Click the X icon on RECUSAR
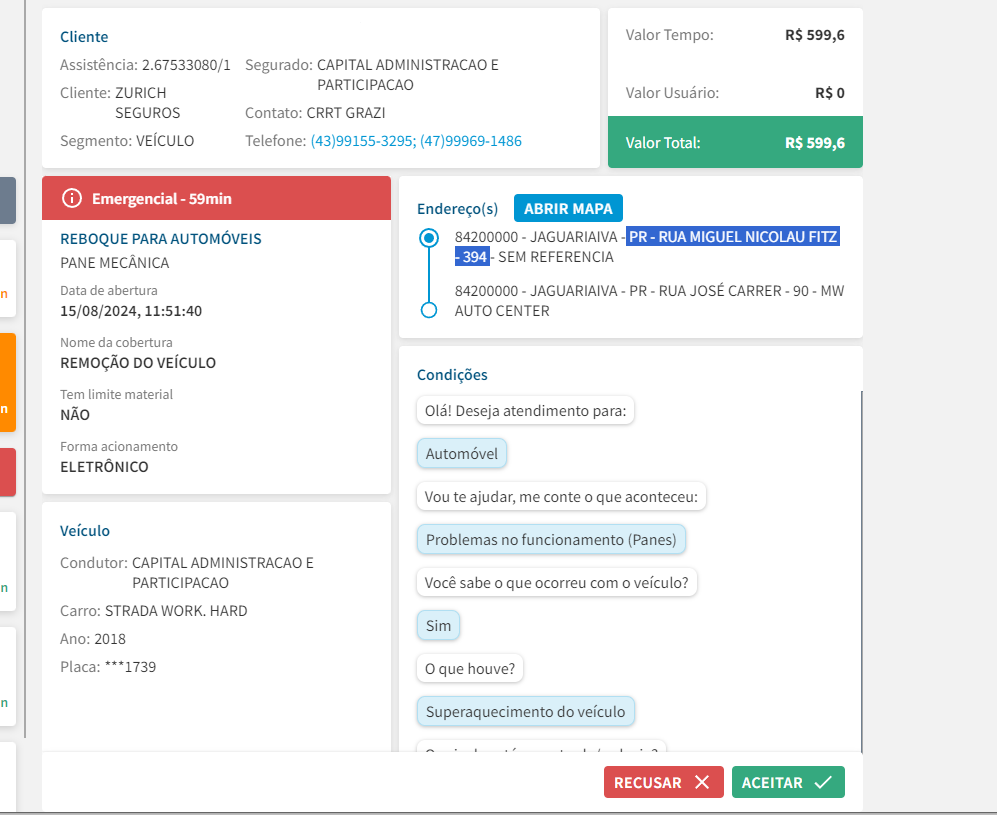The width and height of the screenshot is (997, 815). coord(702,782)
